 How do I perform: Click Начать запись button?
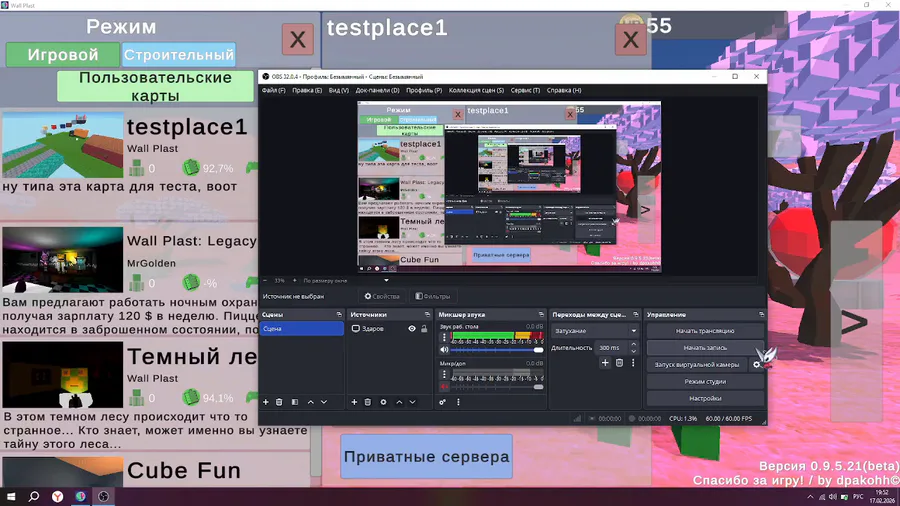(x=705, y=348)
